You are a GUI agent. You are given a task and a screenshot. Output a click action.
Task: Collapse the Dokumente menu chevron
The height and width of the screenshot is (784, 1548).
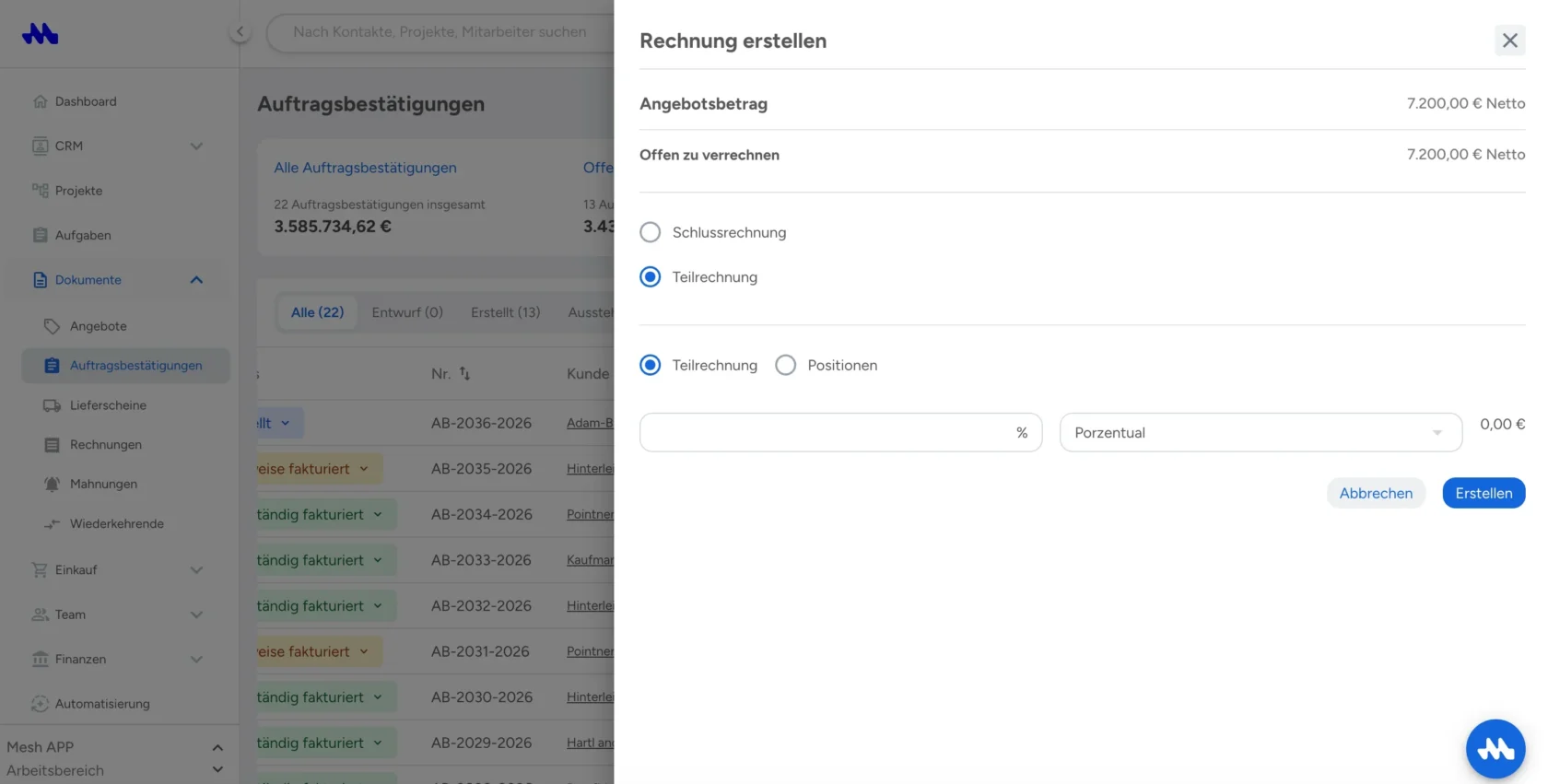pyautogui.click(x=196, y=280)
